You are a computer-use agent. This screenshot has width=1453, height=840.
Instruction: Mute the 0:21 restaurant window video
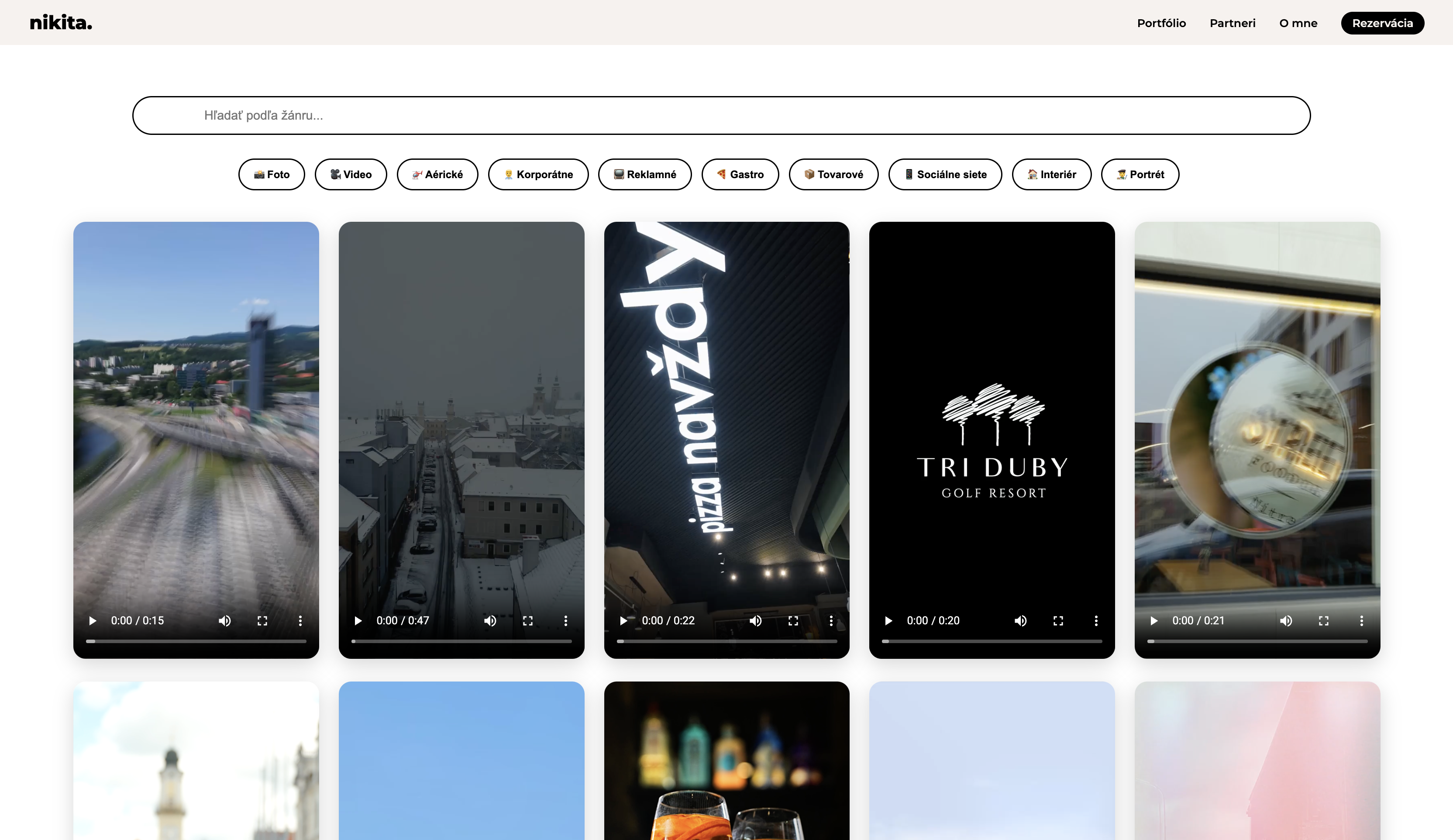[1285, 621]
